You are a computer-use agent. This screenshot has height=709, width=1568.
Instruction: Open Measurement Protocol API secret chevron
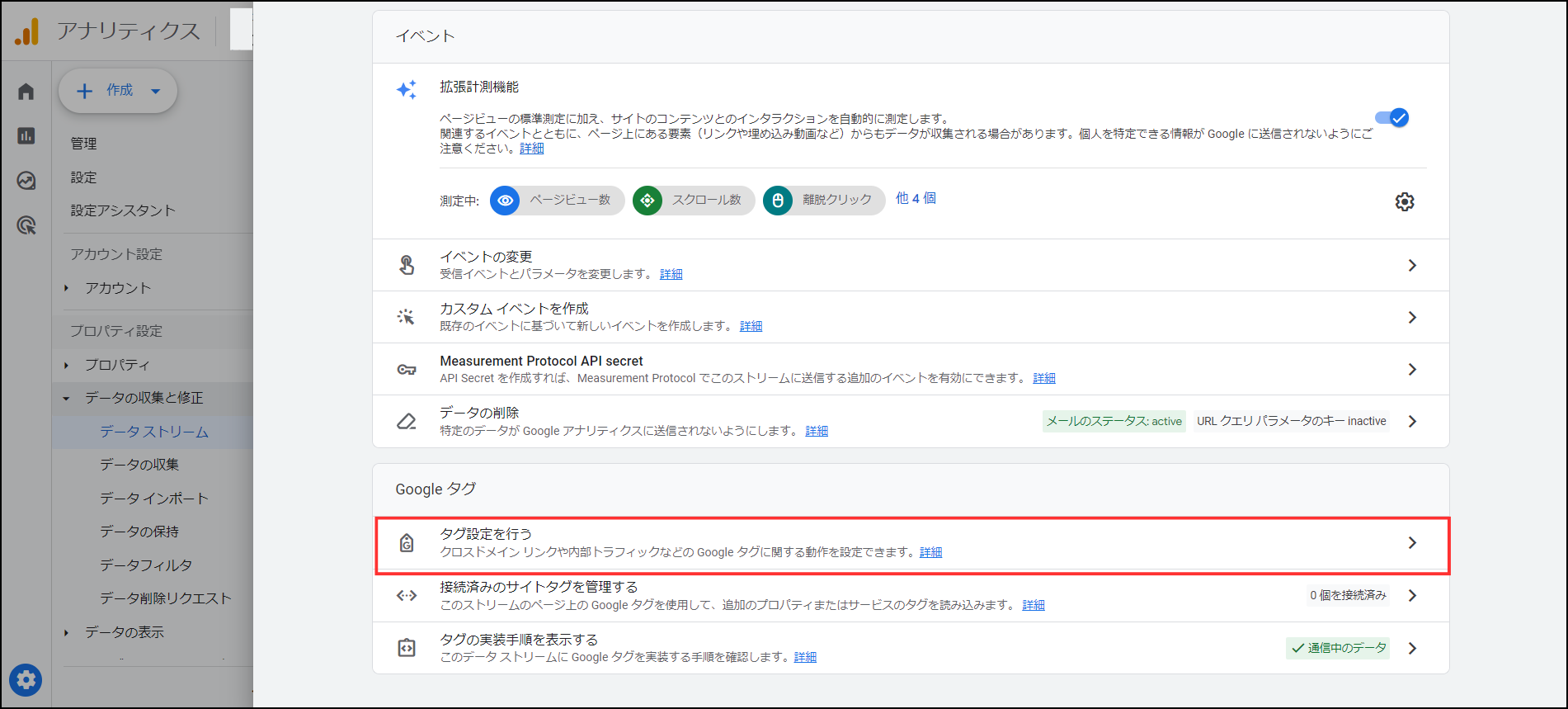coord(1412,369)
